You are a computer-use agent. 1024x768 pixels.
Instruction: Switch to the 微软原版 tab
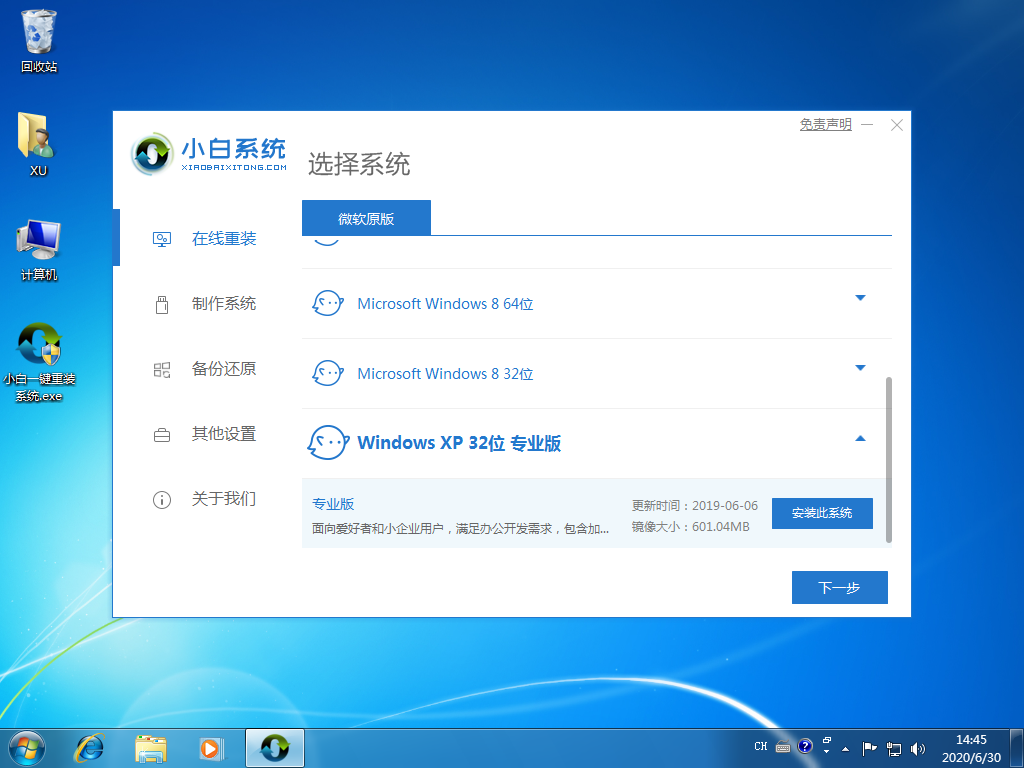[366, 217]
